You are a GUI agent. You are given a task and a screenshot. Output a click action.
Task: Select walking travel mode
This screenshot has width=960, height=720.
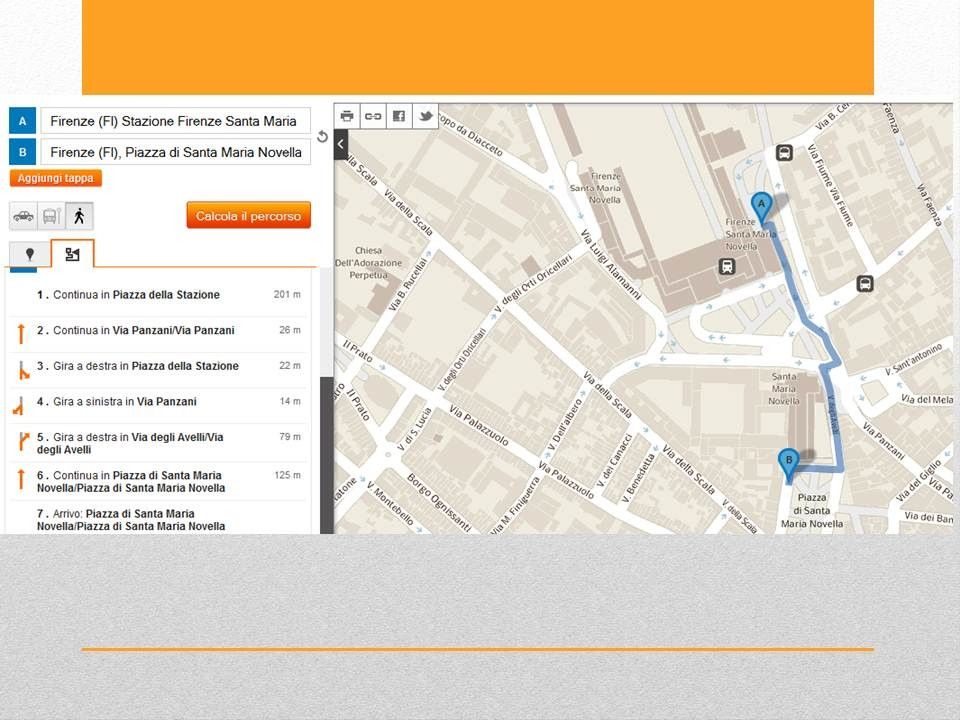click(79, 215)
